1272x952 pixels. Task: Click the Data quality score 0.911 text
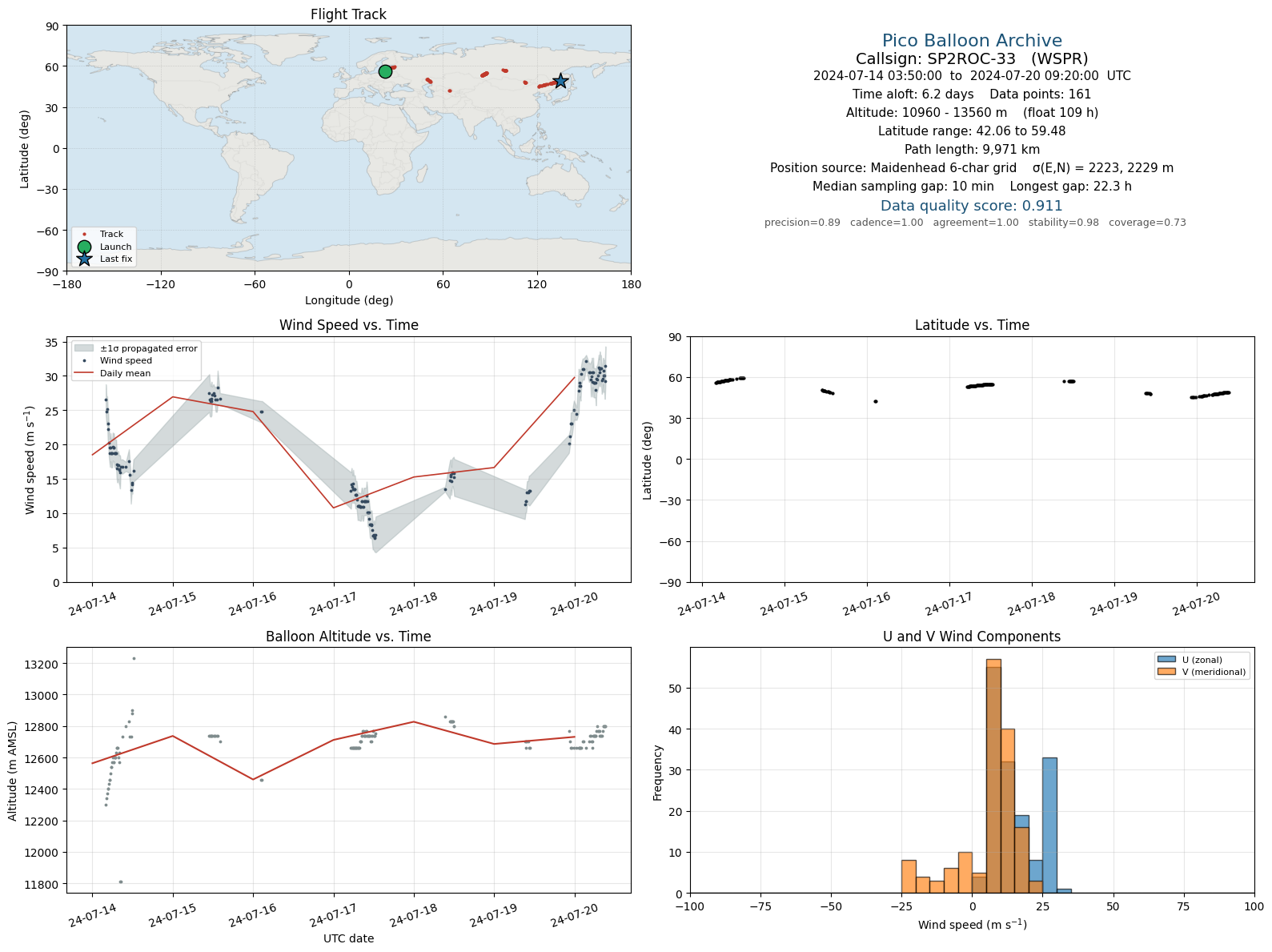click(x=972, y=206)
